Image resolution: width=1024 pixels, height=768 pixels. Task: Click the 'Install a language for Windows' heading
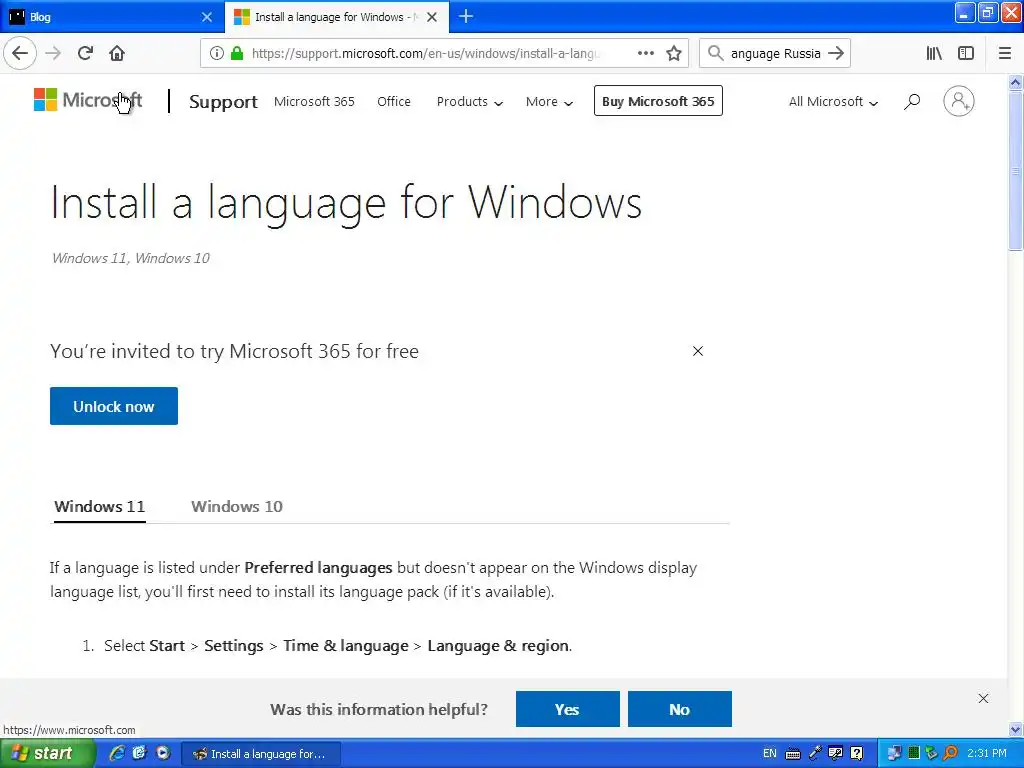tap(346, 202)
